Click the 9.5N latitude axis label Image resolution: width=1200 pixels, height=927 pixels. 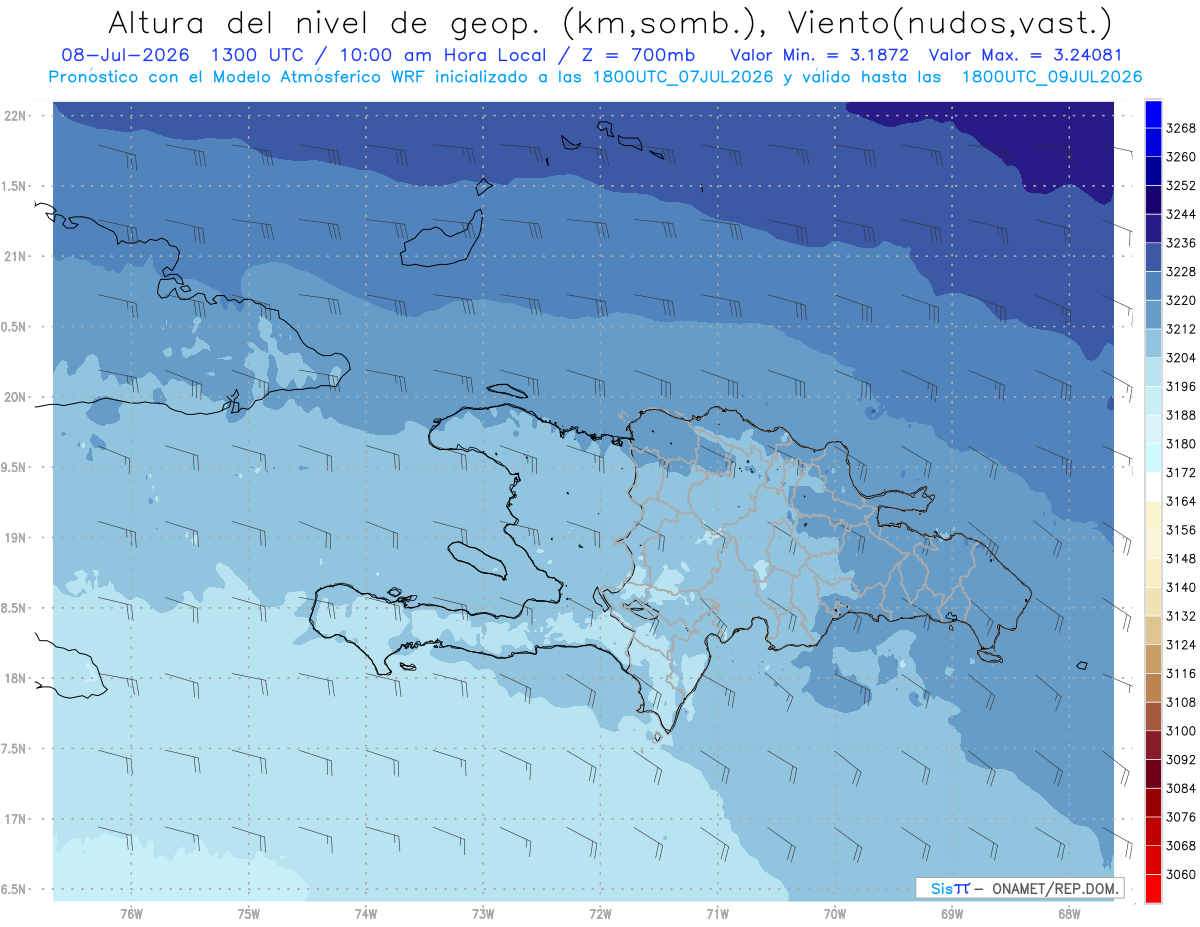click(15, 468)
